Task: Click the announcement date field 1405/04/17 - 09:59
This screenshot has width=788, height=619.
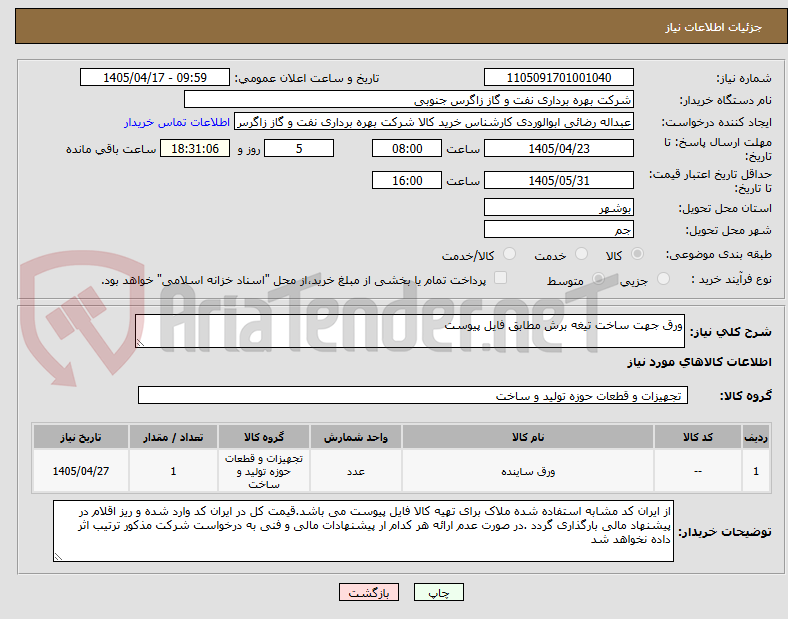Action: (x=155, y=78)
